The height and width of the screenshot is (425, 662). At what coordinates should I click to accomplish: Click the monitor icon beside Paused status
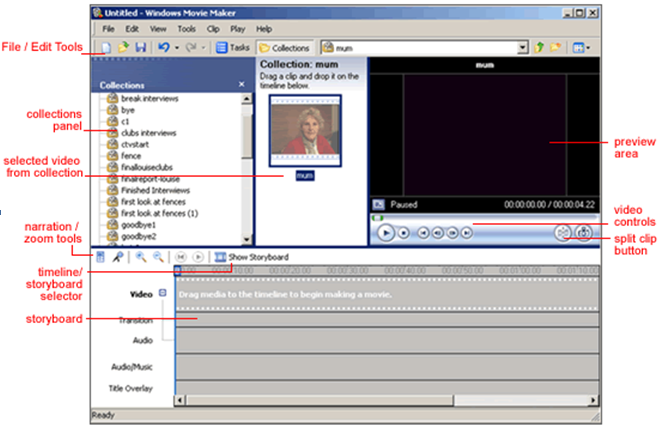coord(378,205)
